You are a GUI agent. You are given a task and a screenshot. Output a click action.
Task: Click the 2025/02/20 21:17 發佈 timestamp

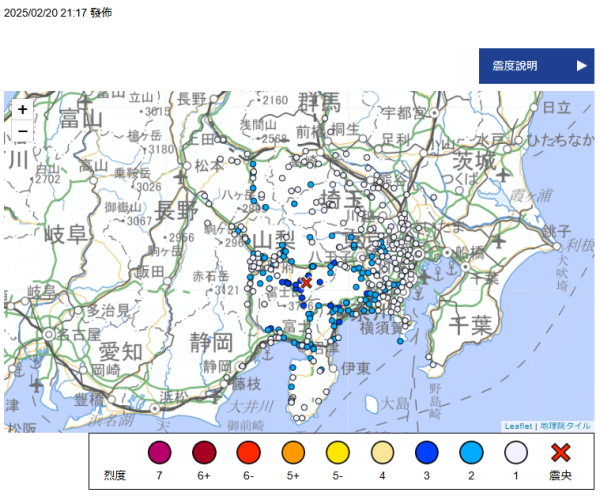[x=58, y=12]
